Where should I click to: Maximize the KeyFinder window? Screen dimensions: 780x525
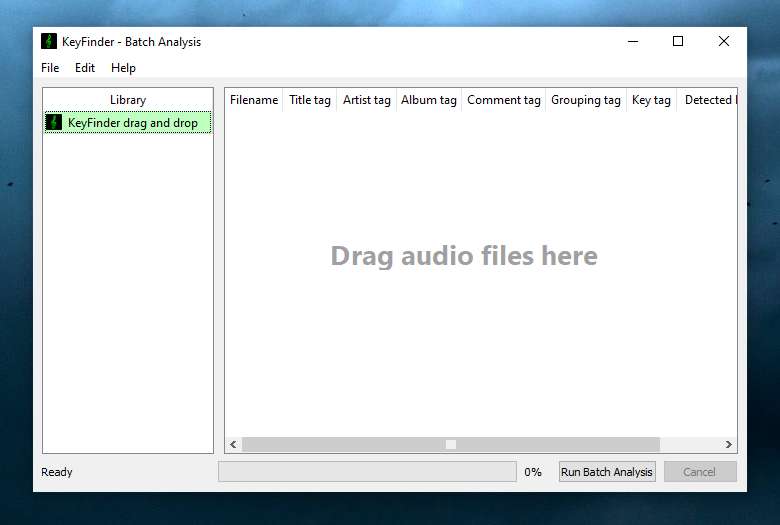click(x=678, y=41)
